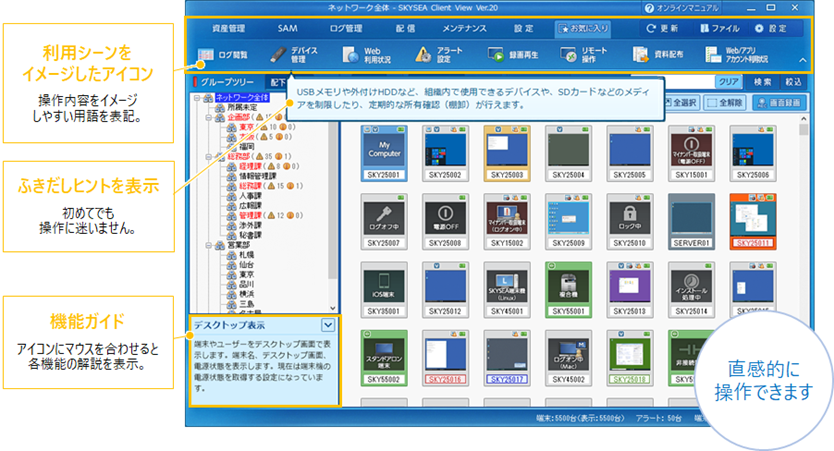Select the SKY45001 Linux terminal thumbnail
The image size is (834, 451).
pos(507,290)
